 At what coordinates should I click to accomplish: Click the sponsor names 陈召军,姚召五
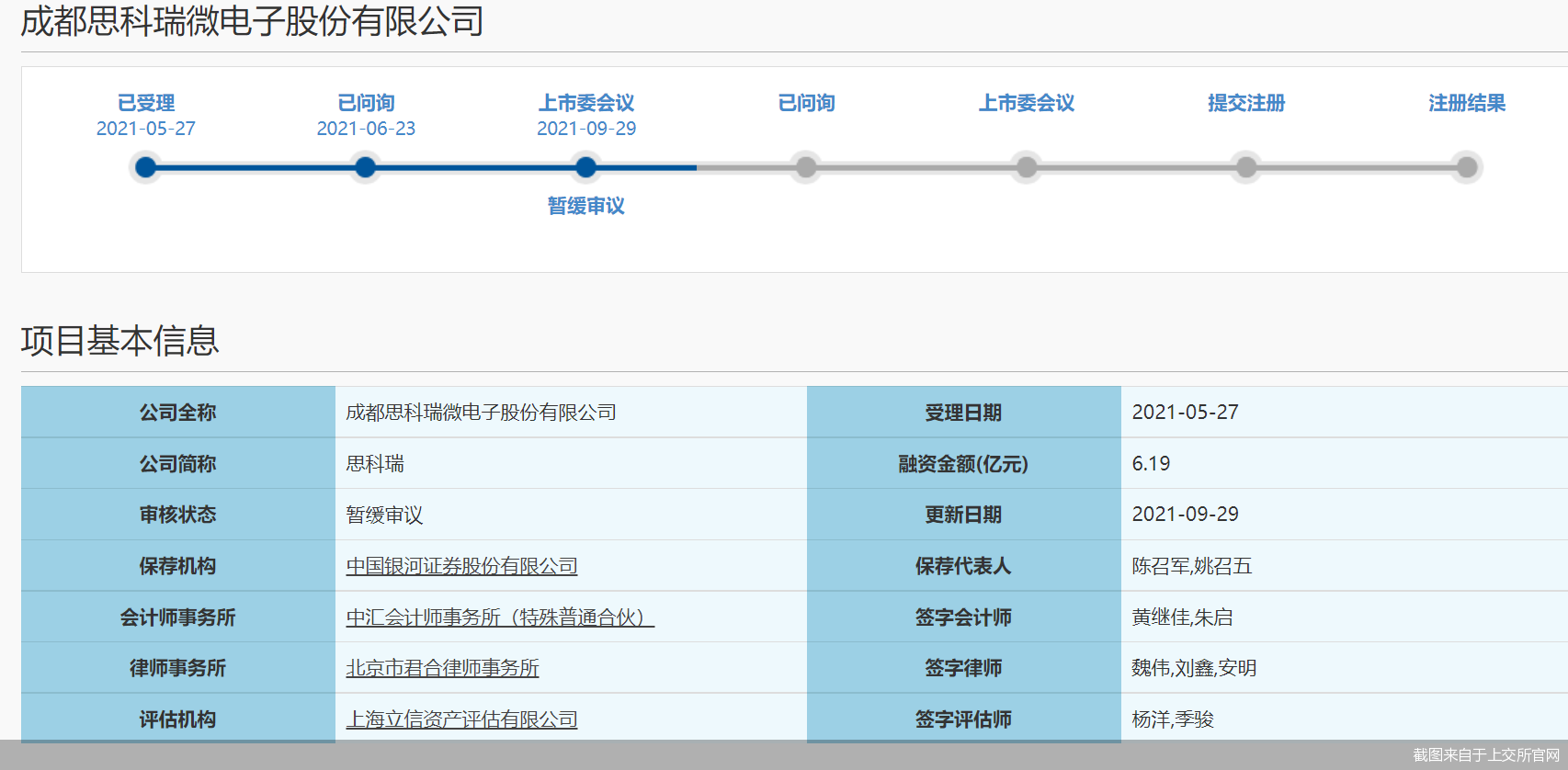coord(1192,566)
